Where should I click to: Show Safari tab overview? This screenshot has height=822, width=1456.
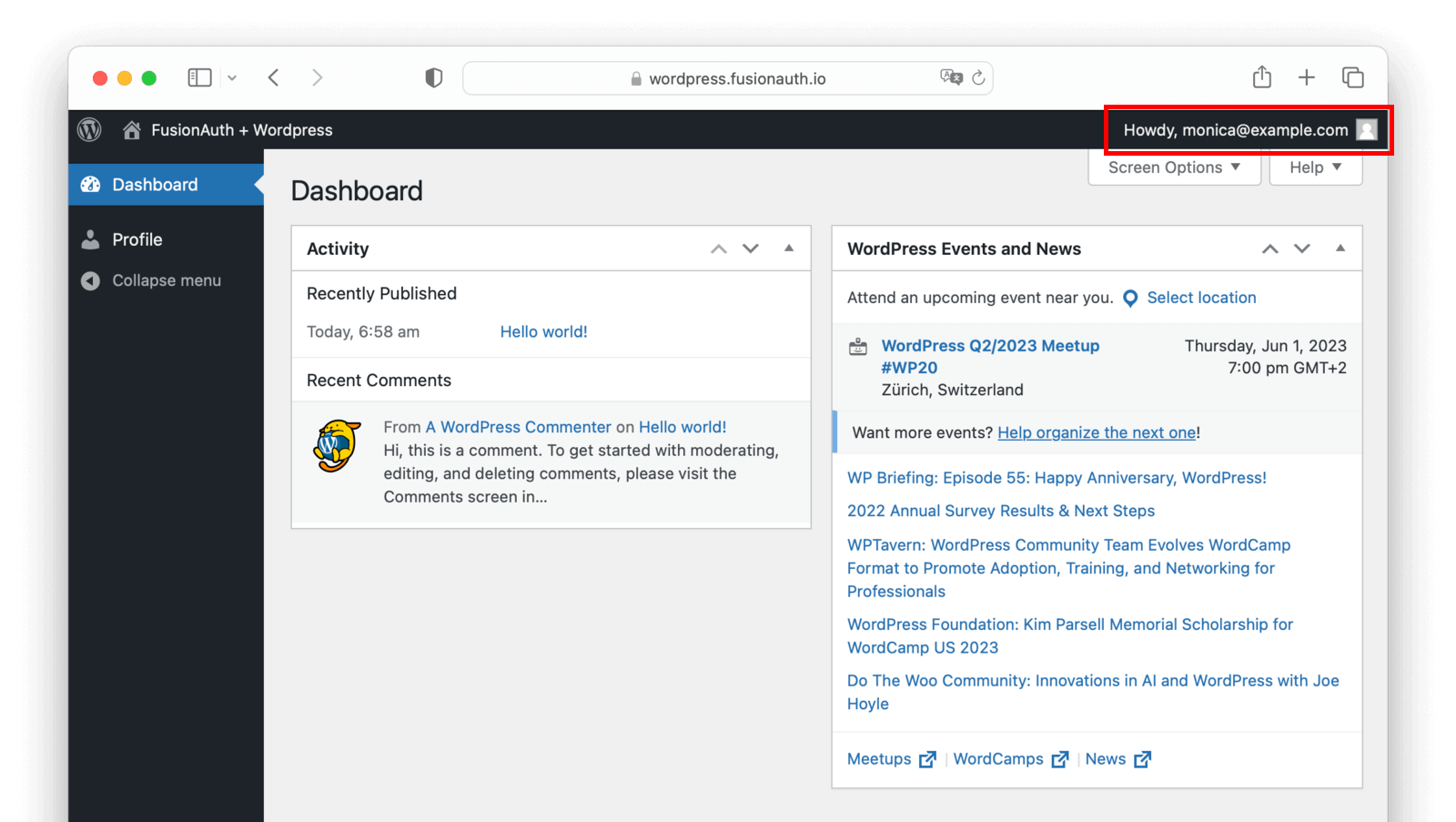click(1353, 77)
